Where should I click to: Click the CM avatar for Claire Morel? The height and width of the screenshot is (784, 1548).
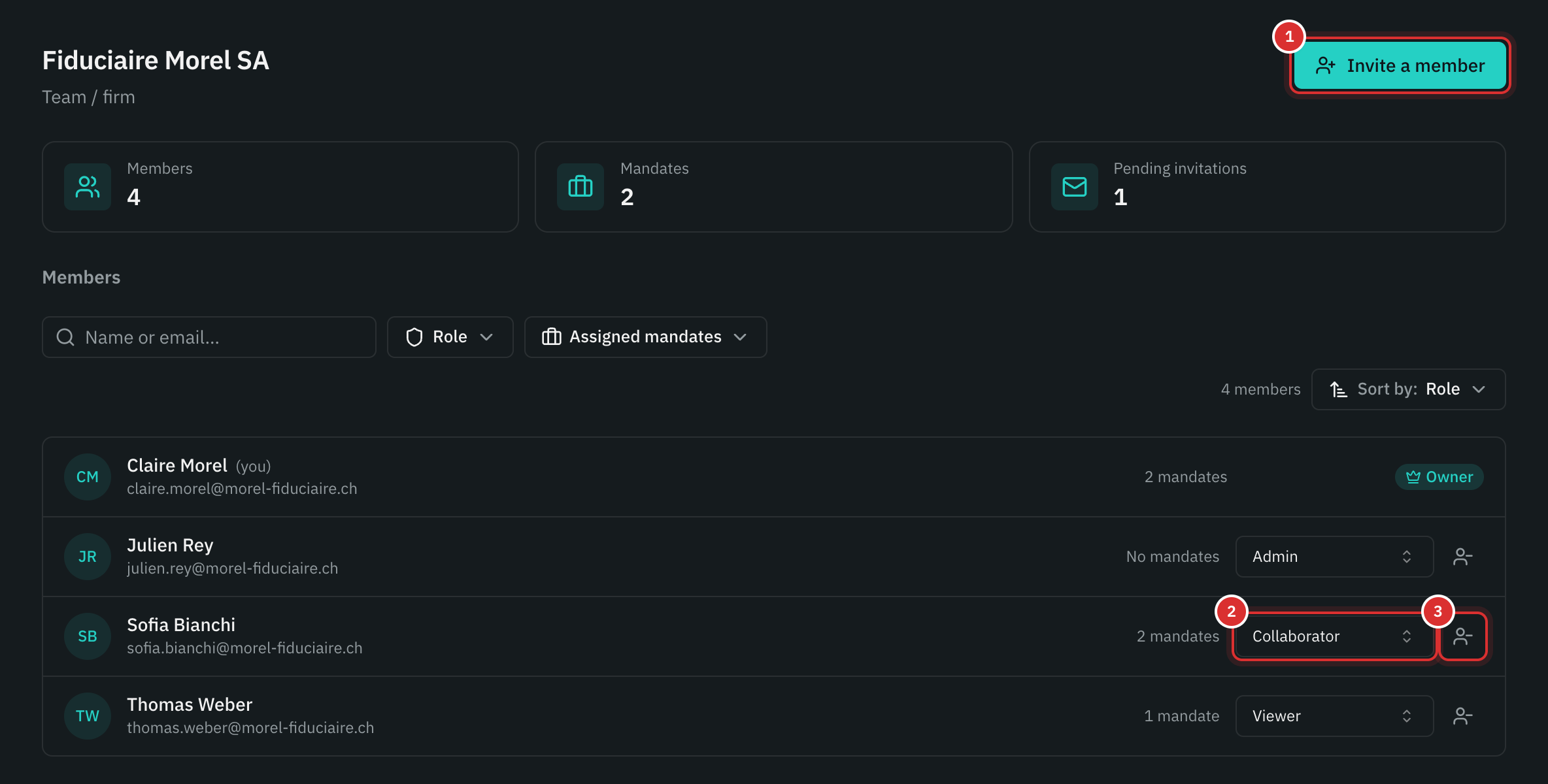tap(88, 477)
